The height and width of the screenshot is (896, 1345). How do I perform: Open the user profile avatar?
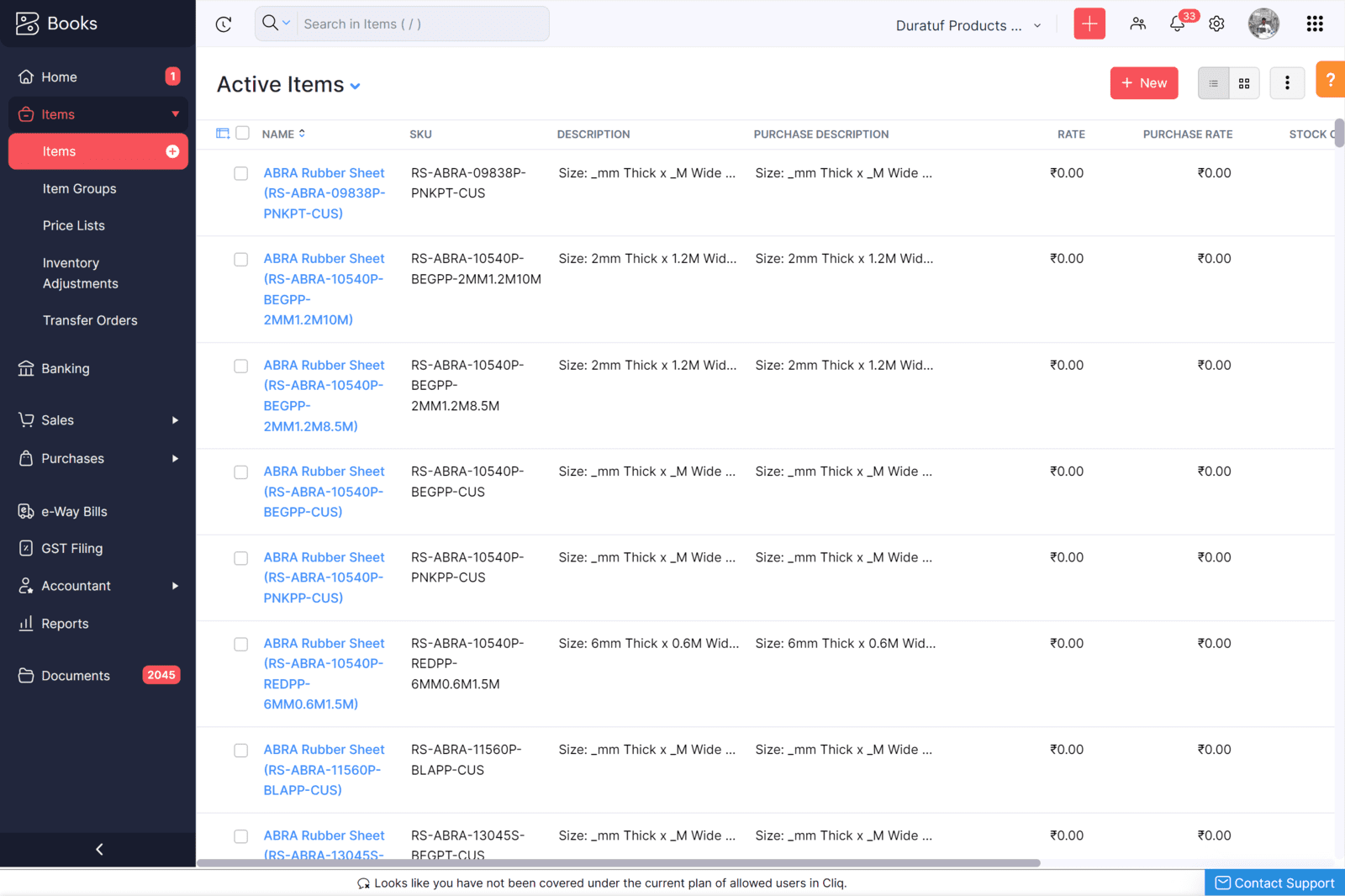1263,24
